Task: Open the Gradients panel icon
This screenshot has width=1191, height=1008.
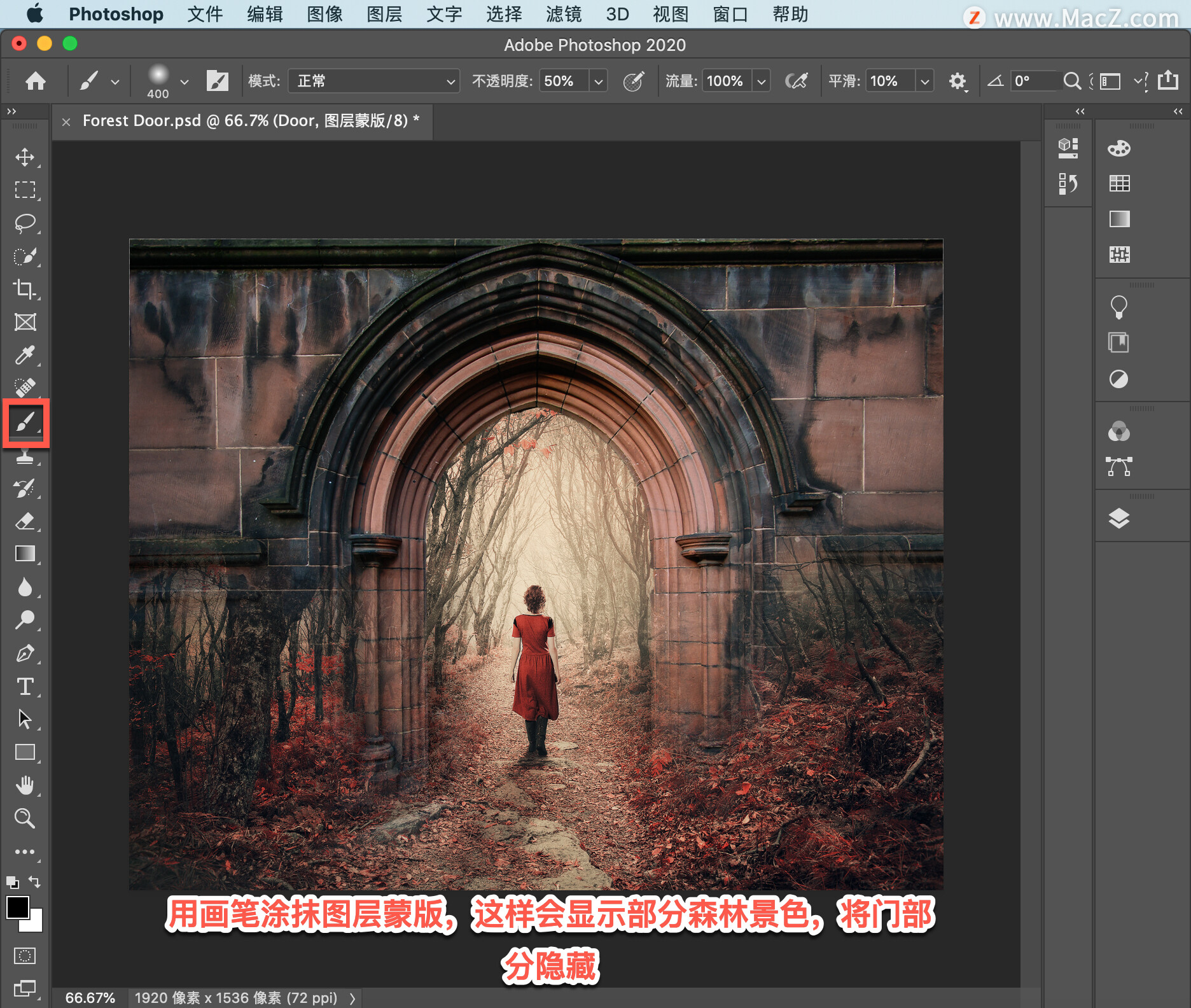Action: point(1119,219)
